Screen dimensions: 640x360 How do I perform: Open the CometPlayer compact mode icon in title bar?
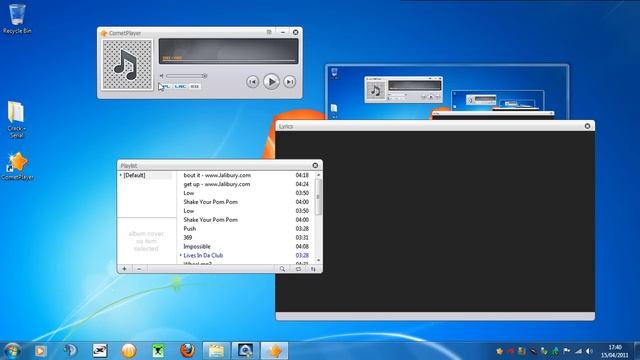tap(269, 32)
